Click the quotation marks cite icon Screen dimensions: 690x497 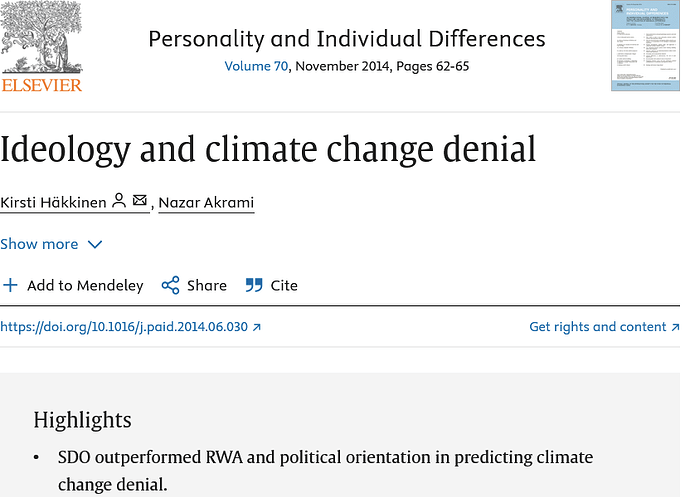[254, 285]
